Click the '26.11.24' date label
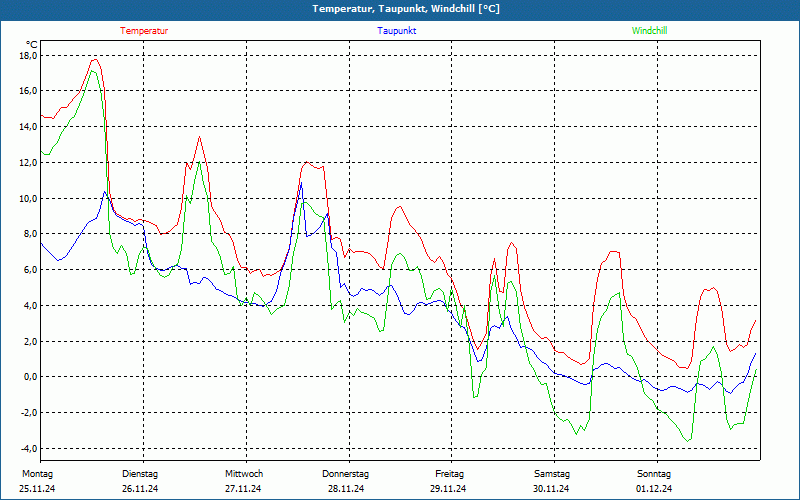This screenshot has height=500, width=800. pos(140,489)
